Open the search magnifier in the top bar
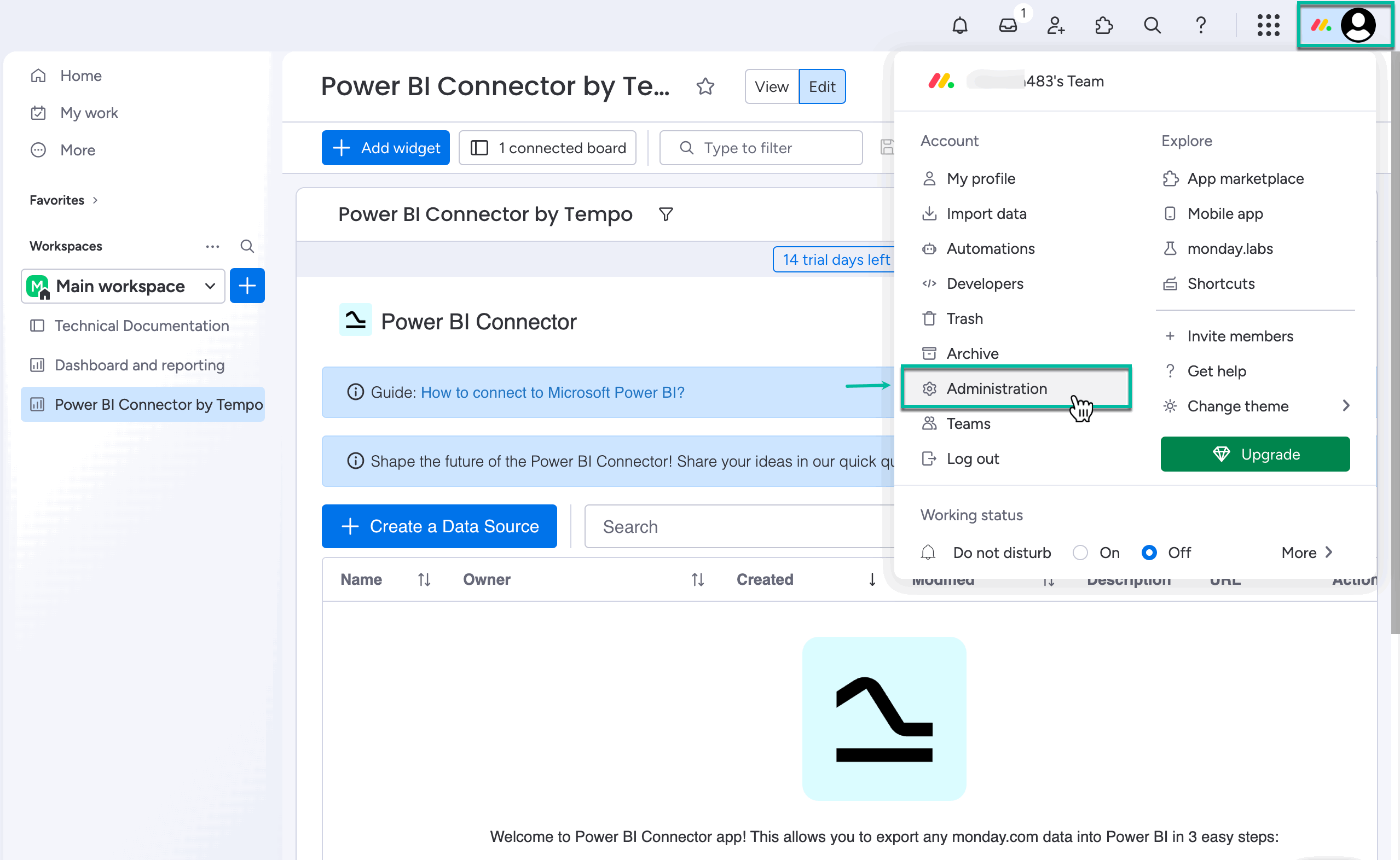 pyautogui.click(x=1152, y=25)
